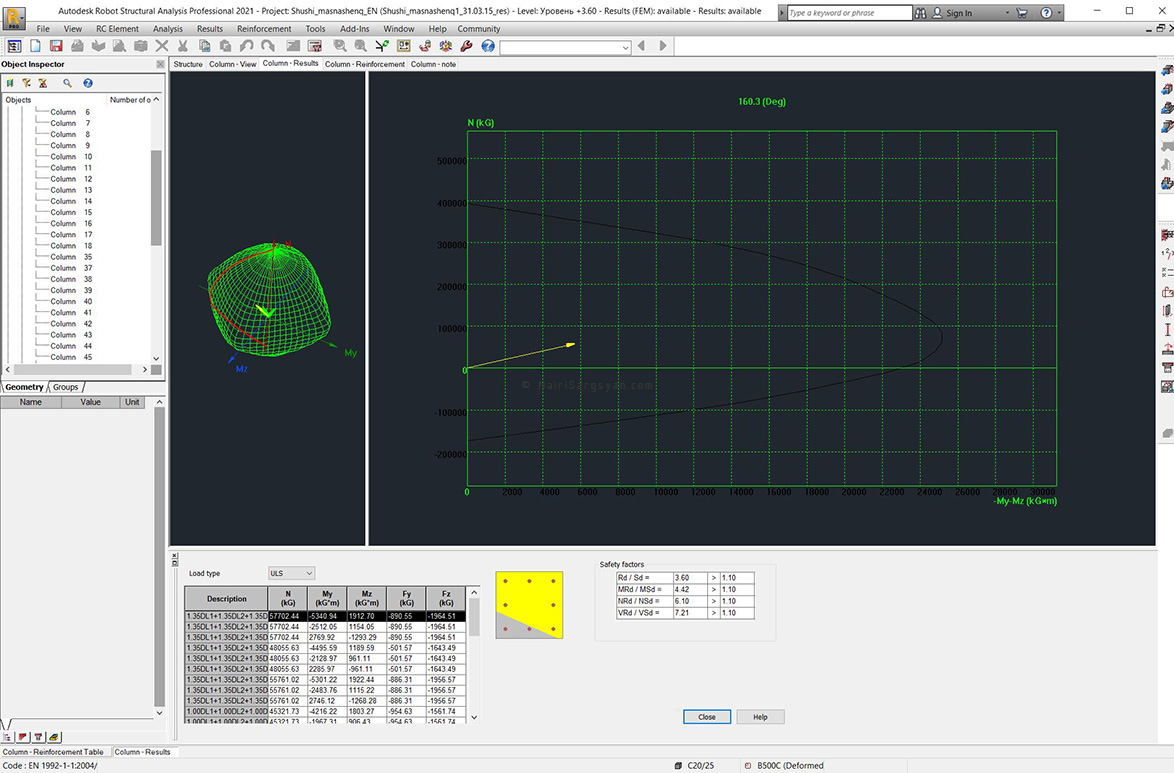Click the calculator/results table toolbar icon
The width and height of the screenshot is (1174, 773).
point(314,46)
